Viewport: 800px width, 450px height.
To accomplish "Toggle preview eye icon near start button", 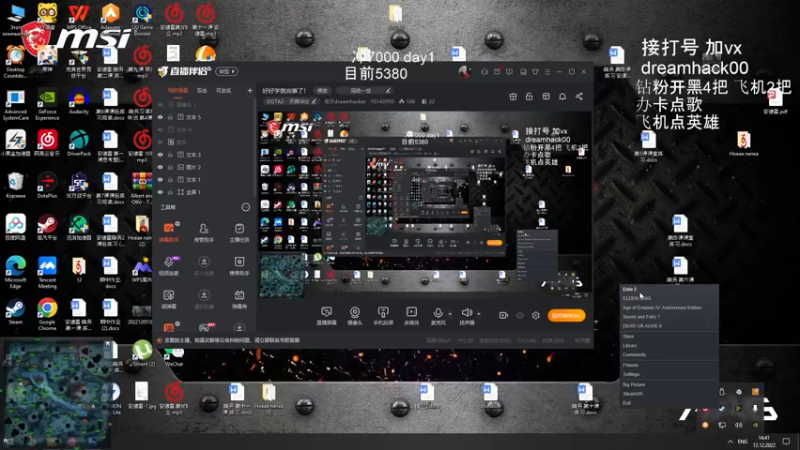I will (520, 315).
